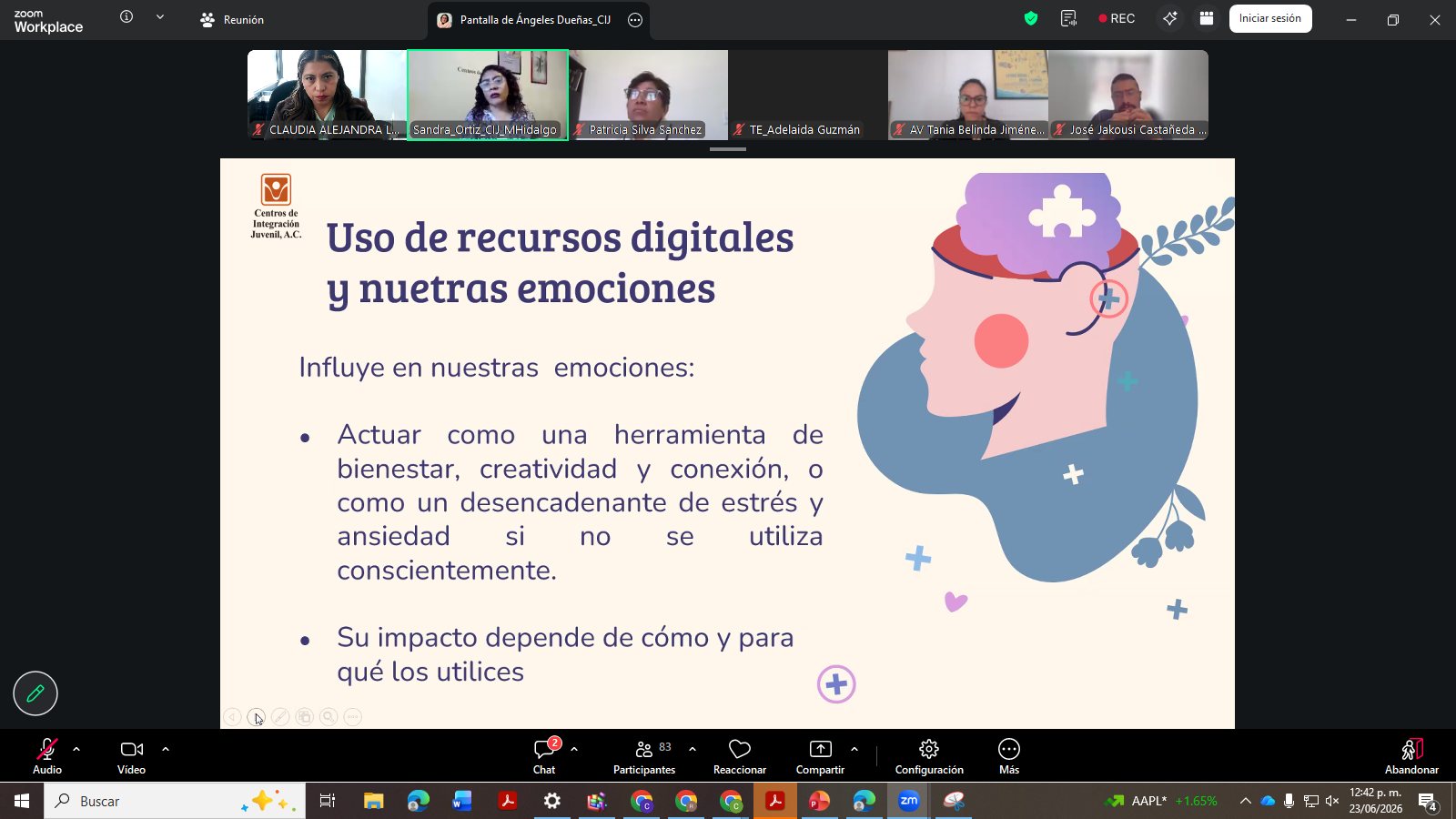Click the Zoom Workplace logo

pos(48,21)
